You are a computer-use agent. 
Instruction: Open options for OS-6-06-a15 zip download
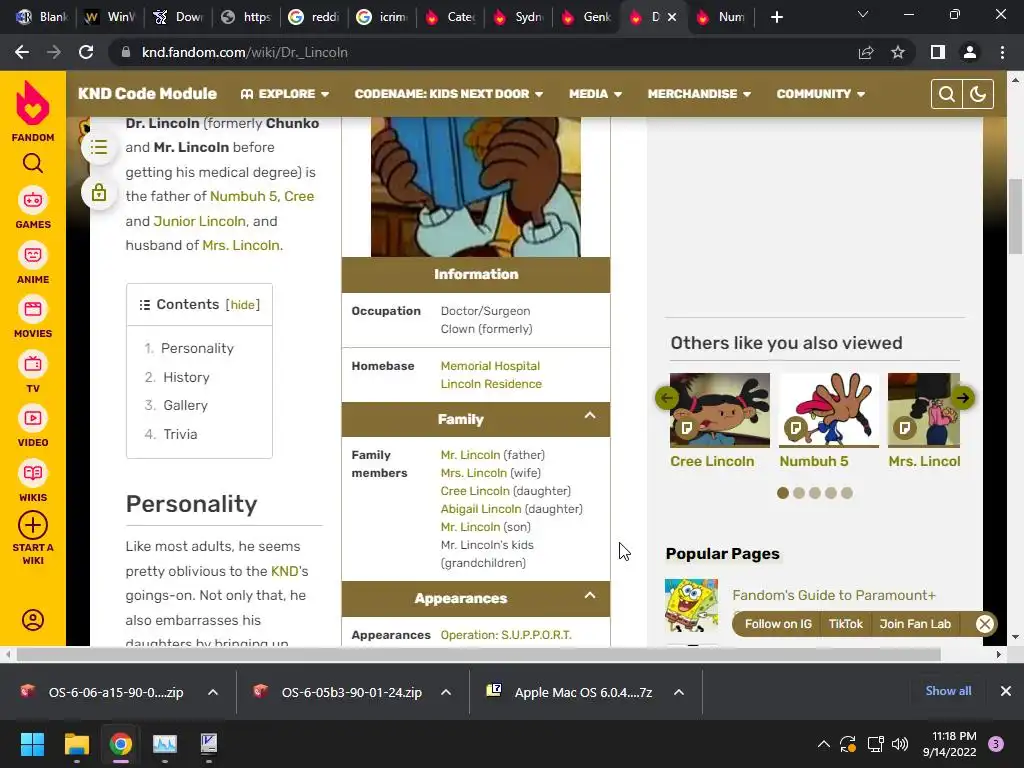[x=213, y=692]
